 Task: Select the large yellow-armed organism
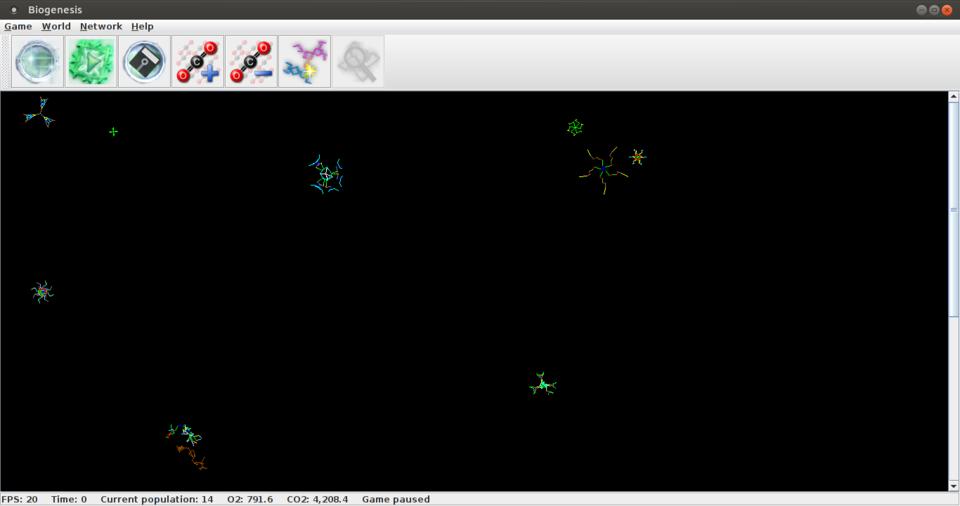click(x=603, y=169)
